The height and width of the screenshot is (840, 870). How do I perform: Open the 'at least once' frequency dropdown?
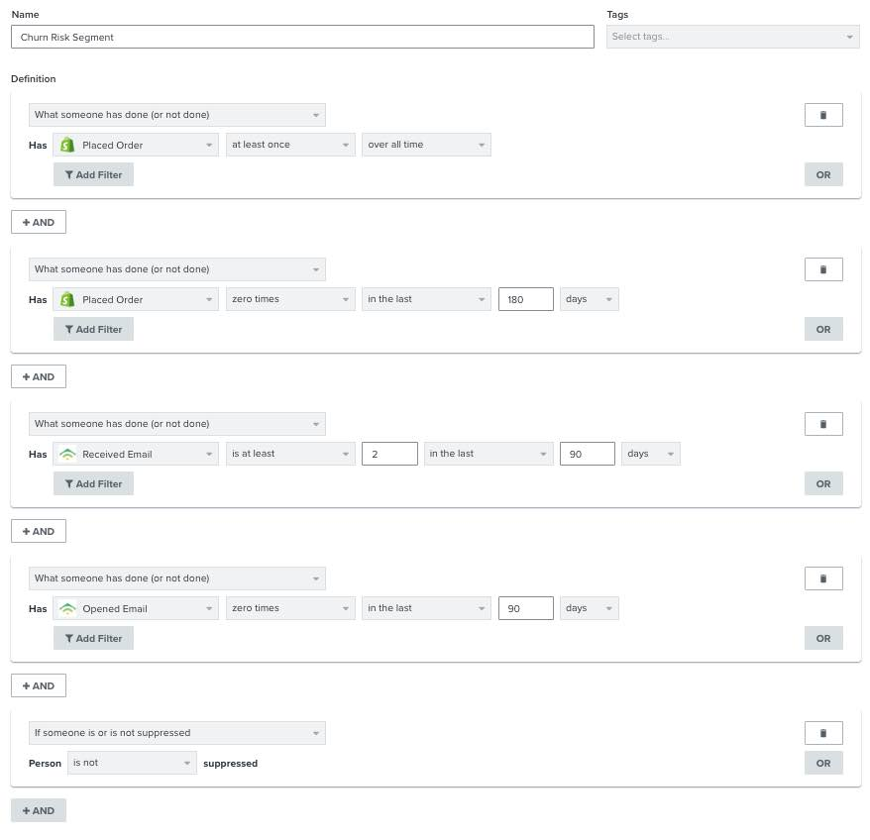[x=290, y=145]
